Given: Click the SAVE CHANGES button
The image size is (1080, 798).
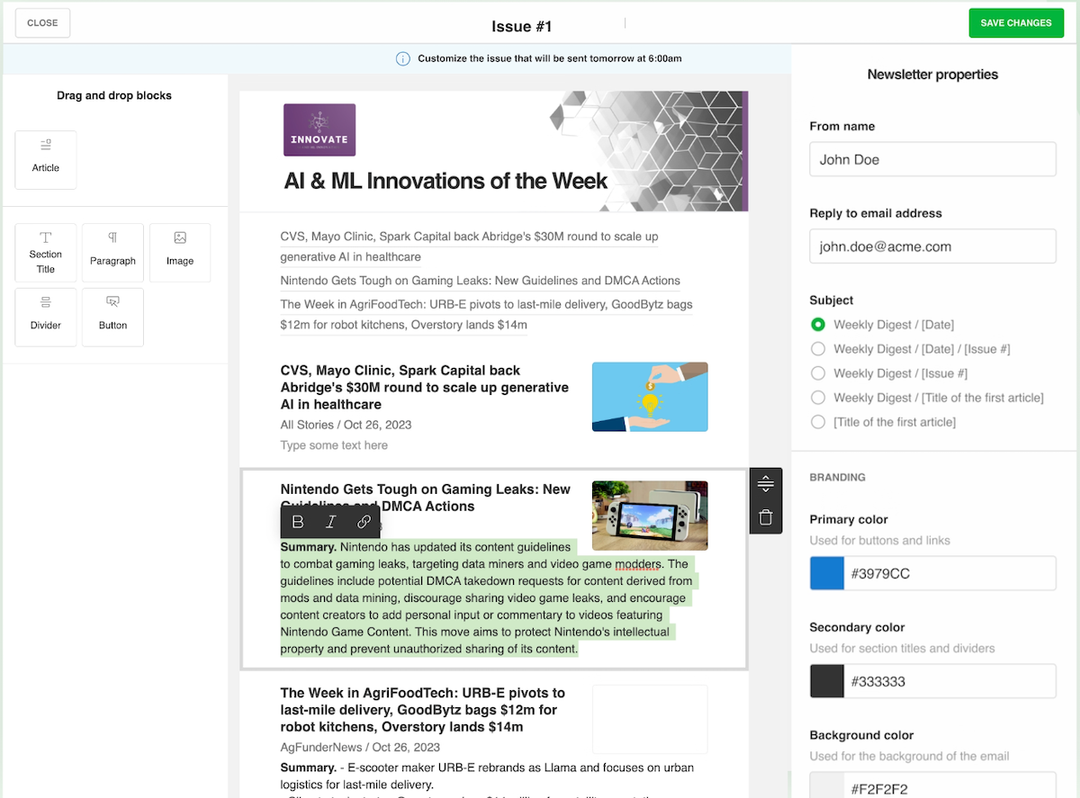Looking at the screenshot, I should tap(1016, 22).
